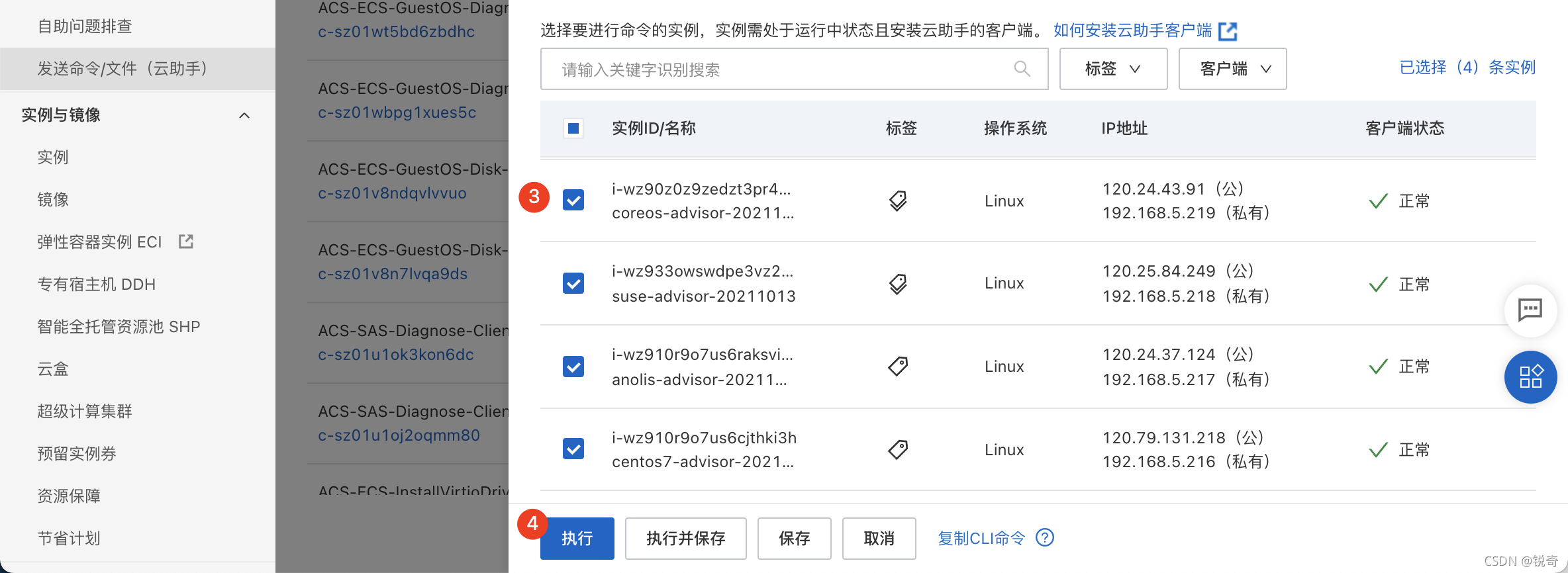Image resolution: width=1568 pixels, height=573 pixels.
Task: Open 云盒 in the sidebar
Action: point(53,369)
